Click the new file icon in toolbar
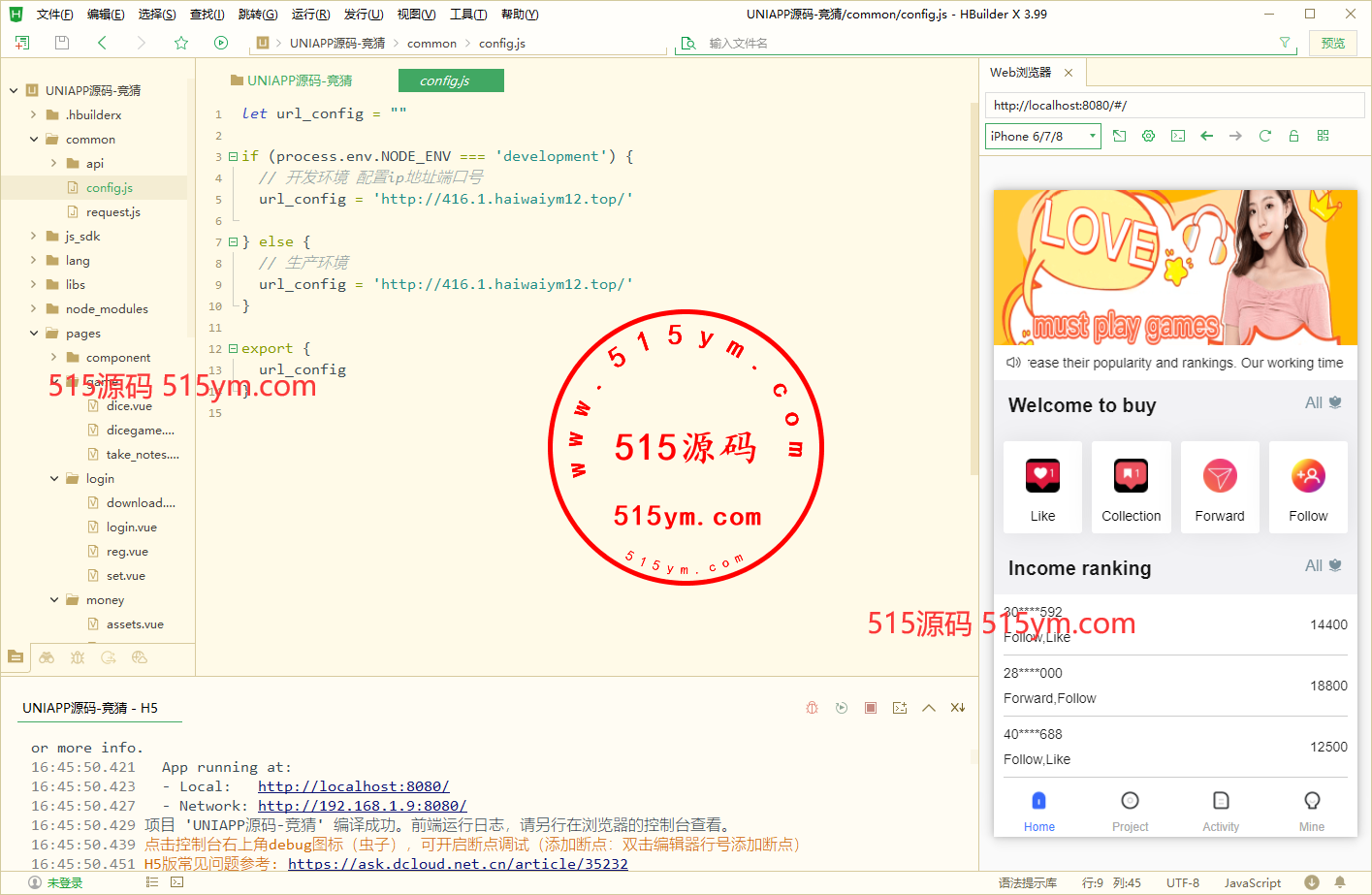 point(22,43)
